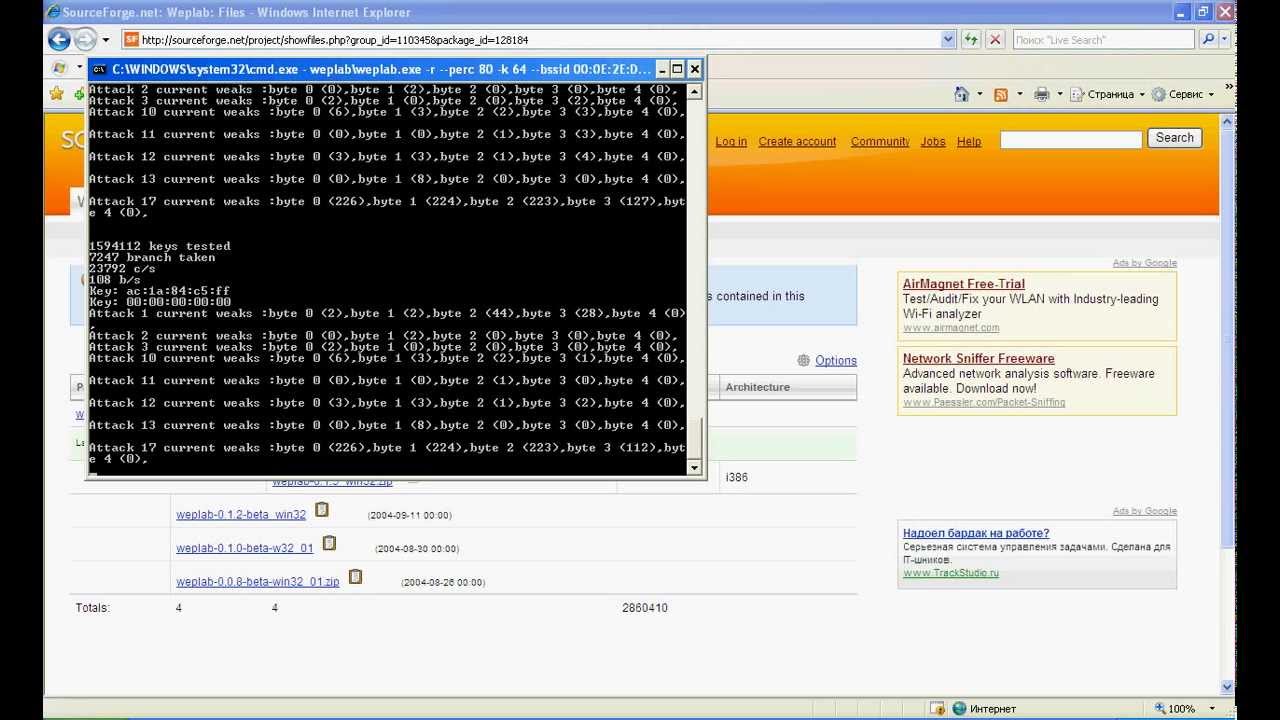Download weplab-0.0.8-beta-win32_01.zip
This screenshot has width=1280, height=720.
[258, 581]
